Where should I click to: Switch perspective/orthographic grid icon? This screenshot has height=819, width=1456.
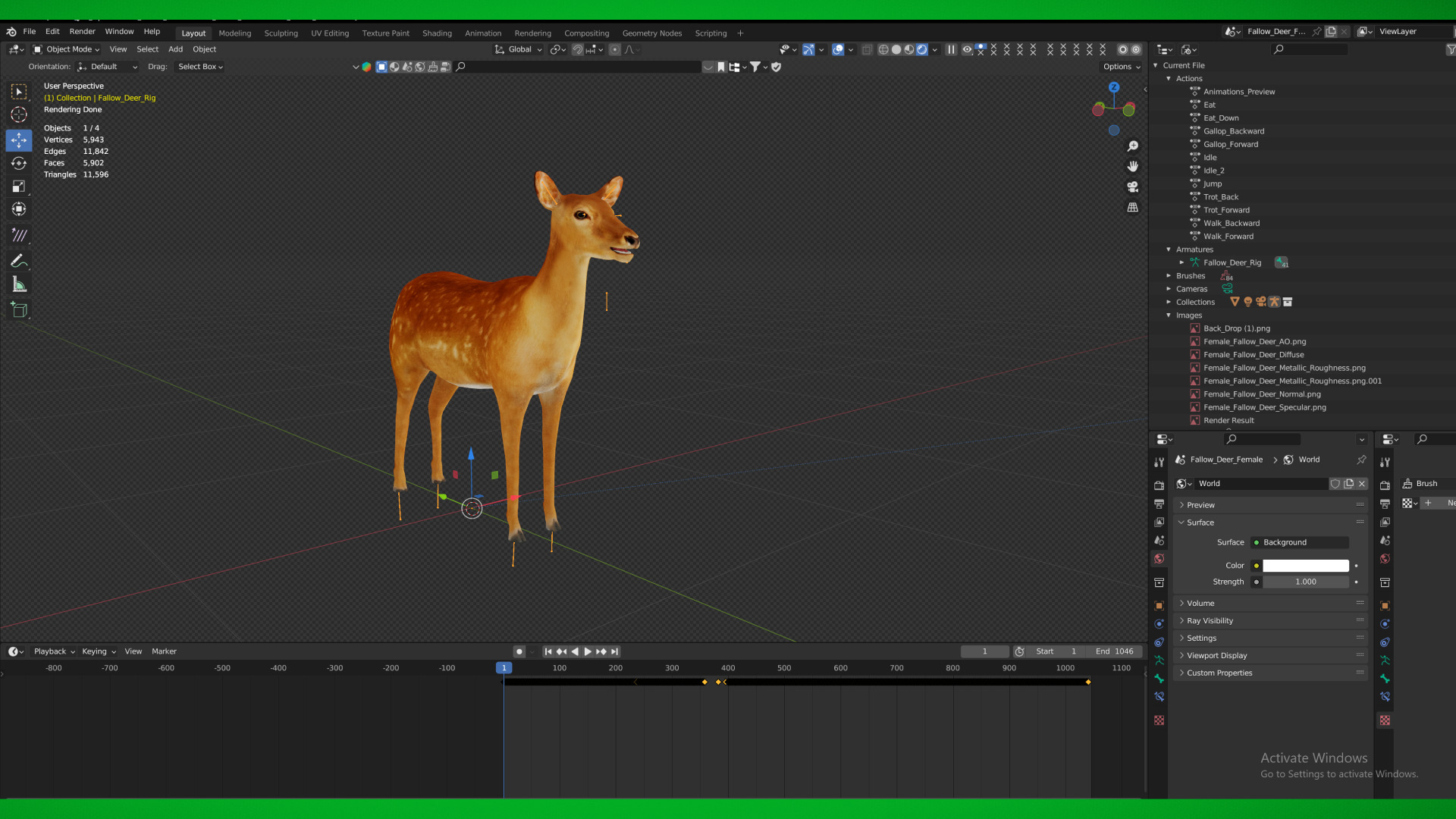click(x=1133, y=207)
